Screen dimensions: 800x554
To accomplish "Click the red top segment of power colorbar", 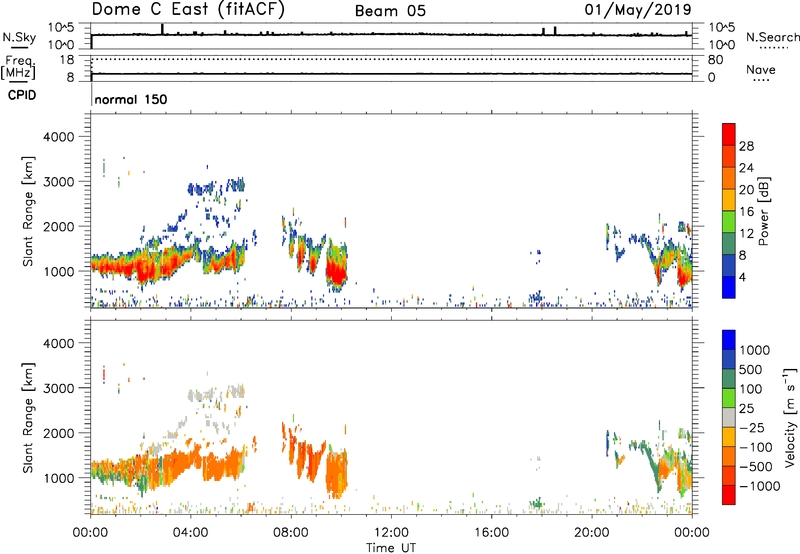I will (729, 135).
